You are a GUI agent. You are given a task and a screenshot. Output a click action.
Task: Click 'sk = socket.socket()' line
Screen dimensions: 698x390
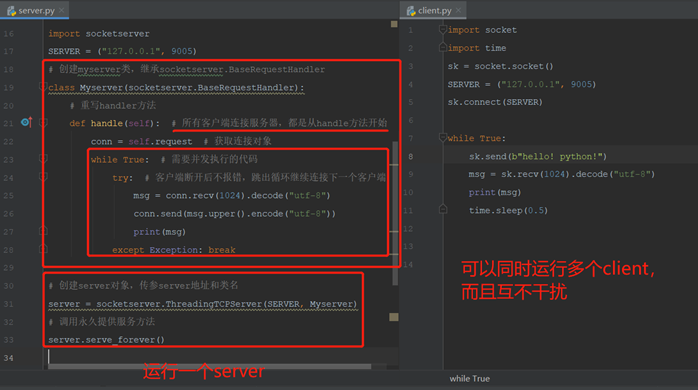point(500,66)
